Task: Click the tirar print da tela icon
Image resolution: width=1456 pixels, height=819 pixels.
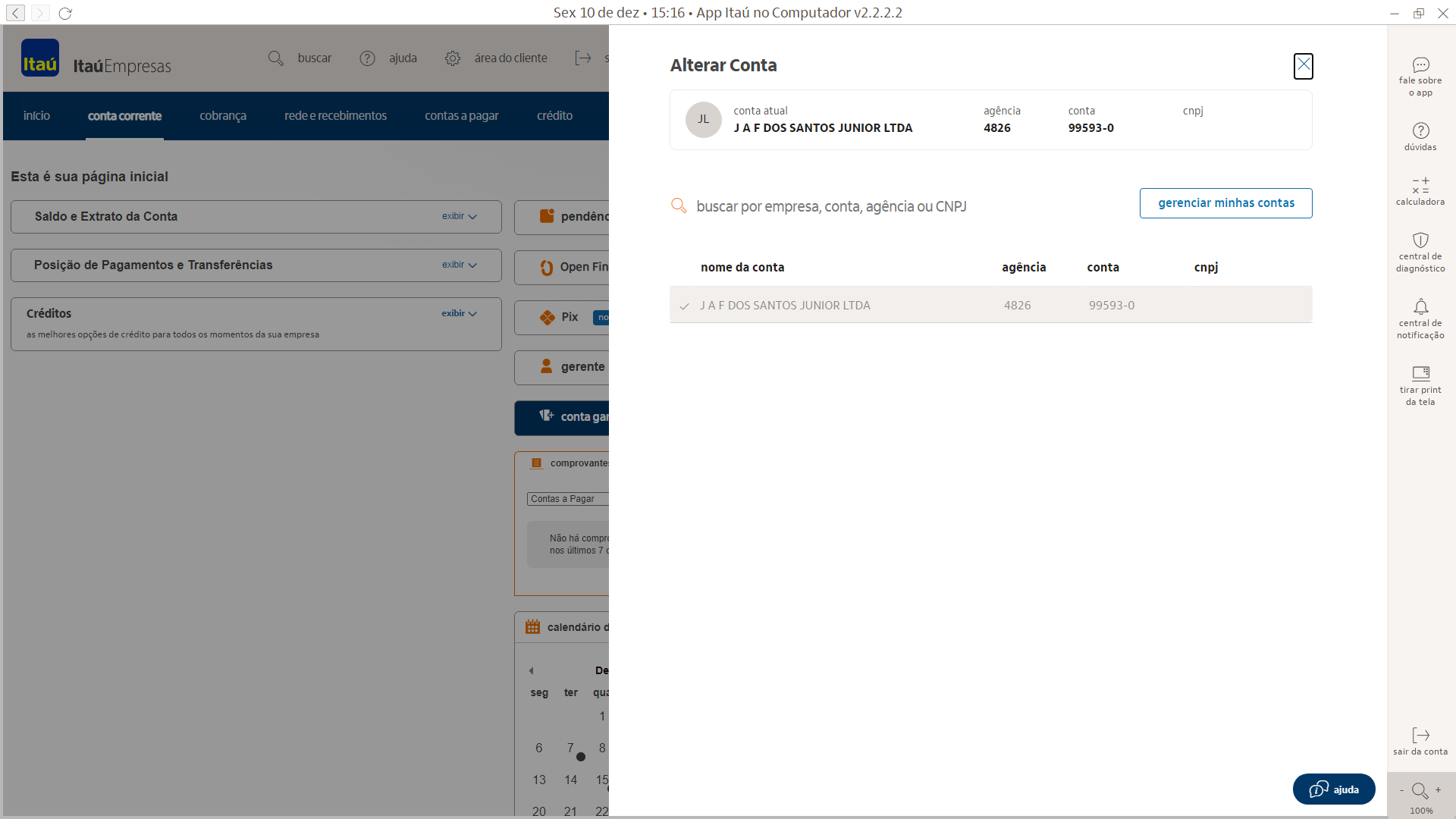Action: tap(1420, 373)
